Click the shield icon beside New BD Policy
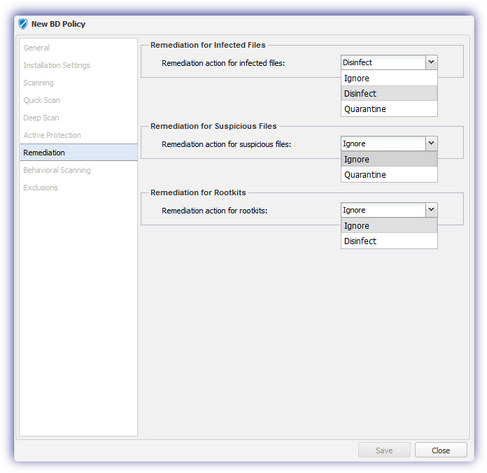 coord(23,24)
